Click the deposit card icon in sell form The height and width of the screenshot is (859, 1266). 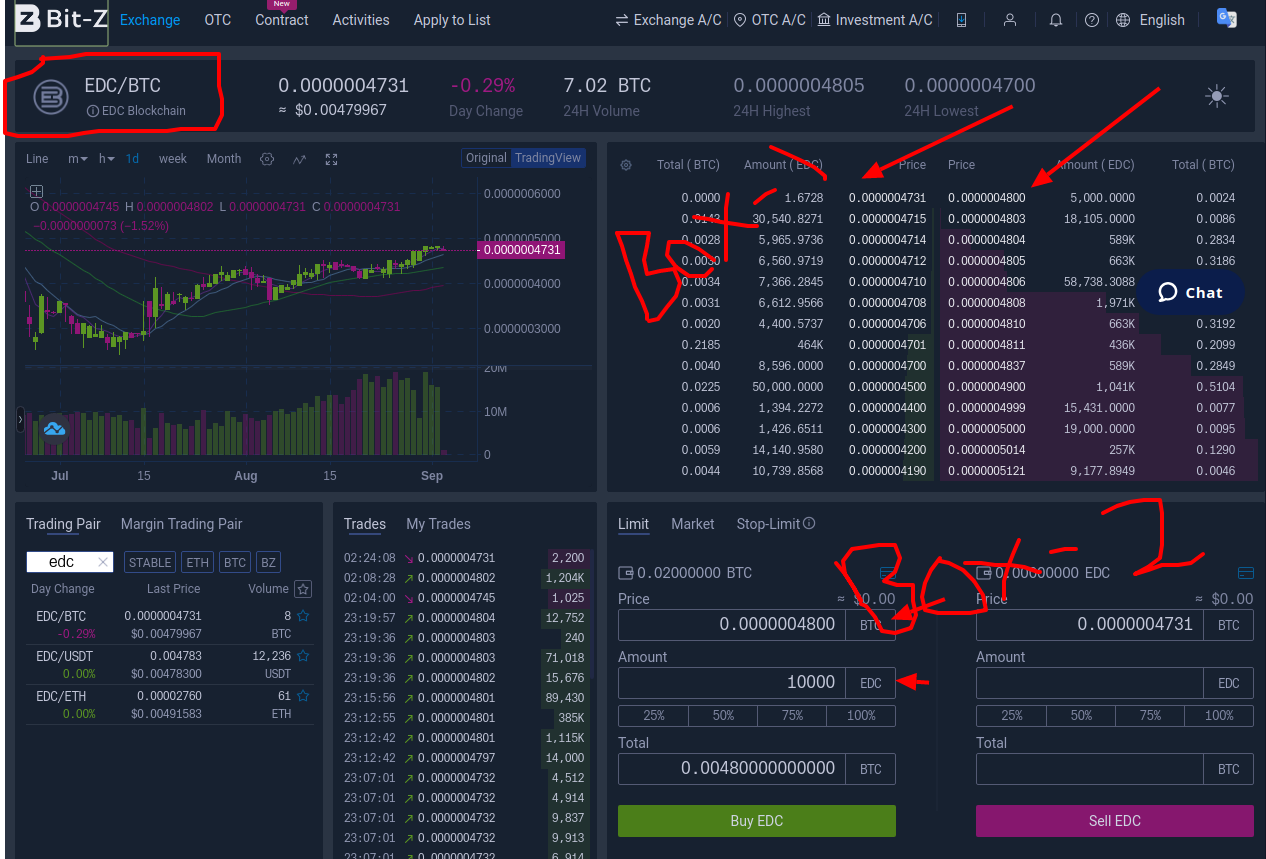pos(1245,573)
